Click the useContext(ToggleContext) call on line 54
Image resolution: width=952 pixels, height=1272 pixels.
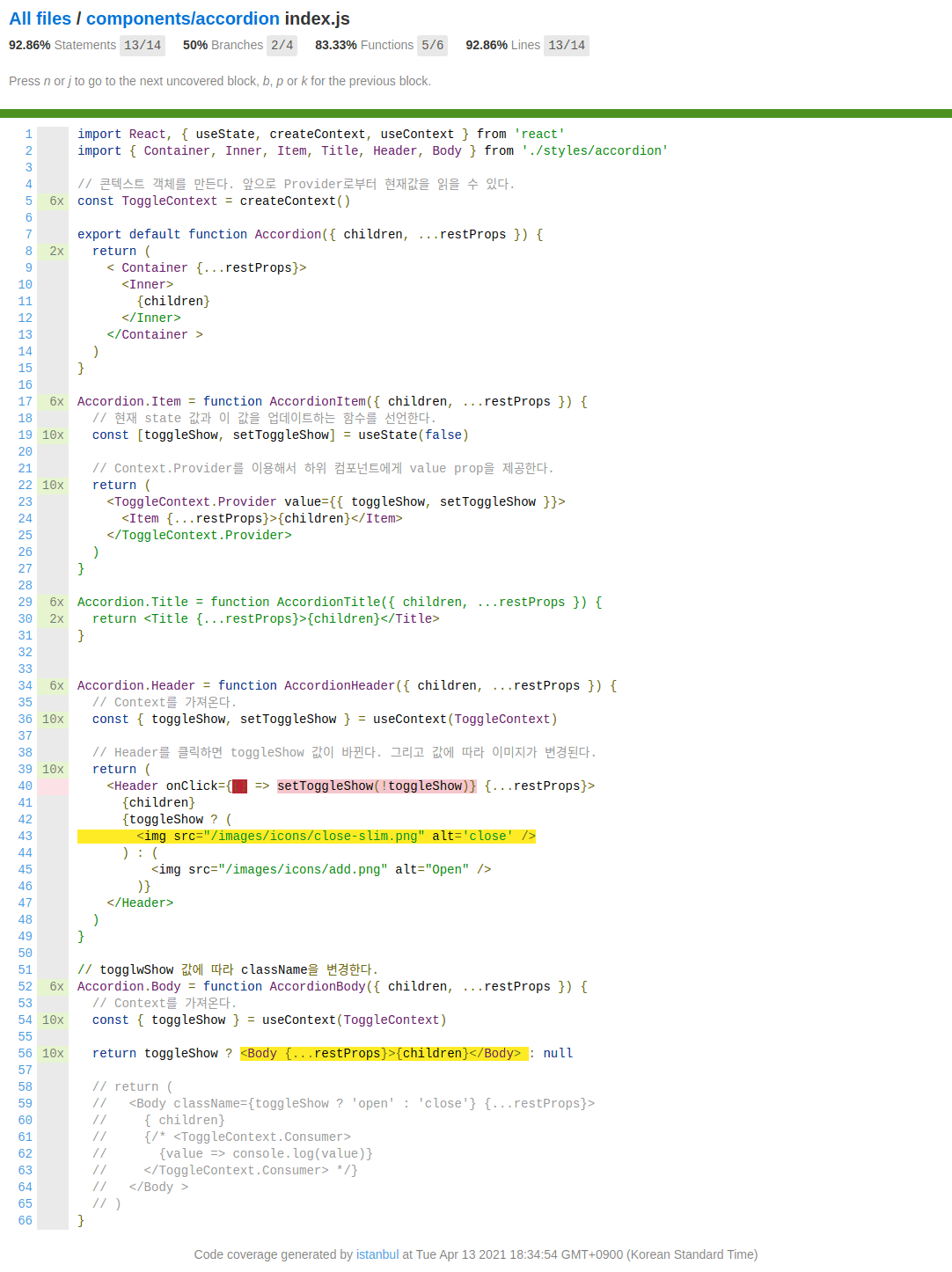[x=355, y=1020]
